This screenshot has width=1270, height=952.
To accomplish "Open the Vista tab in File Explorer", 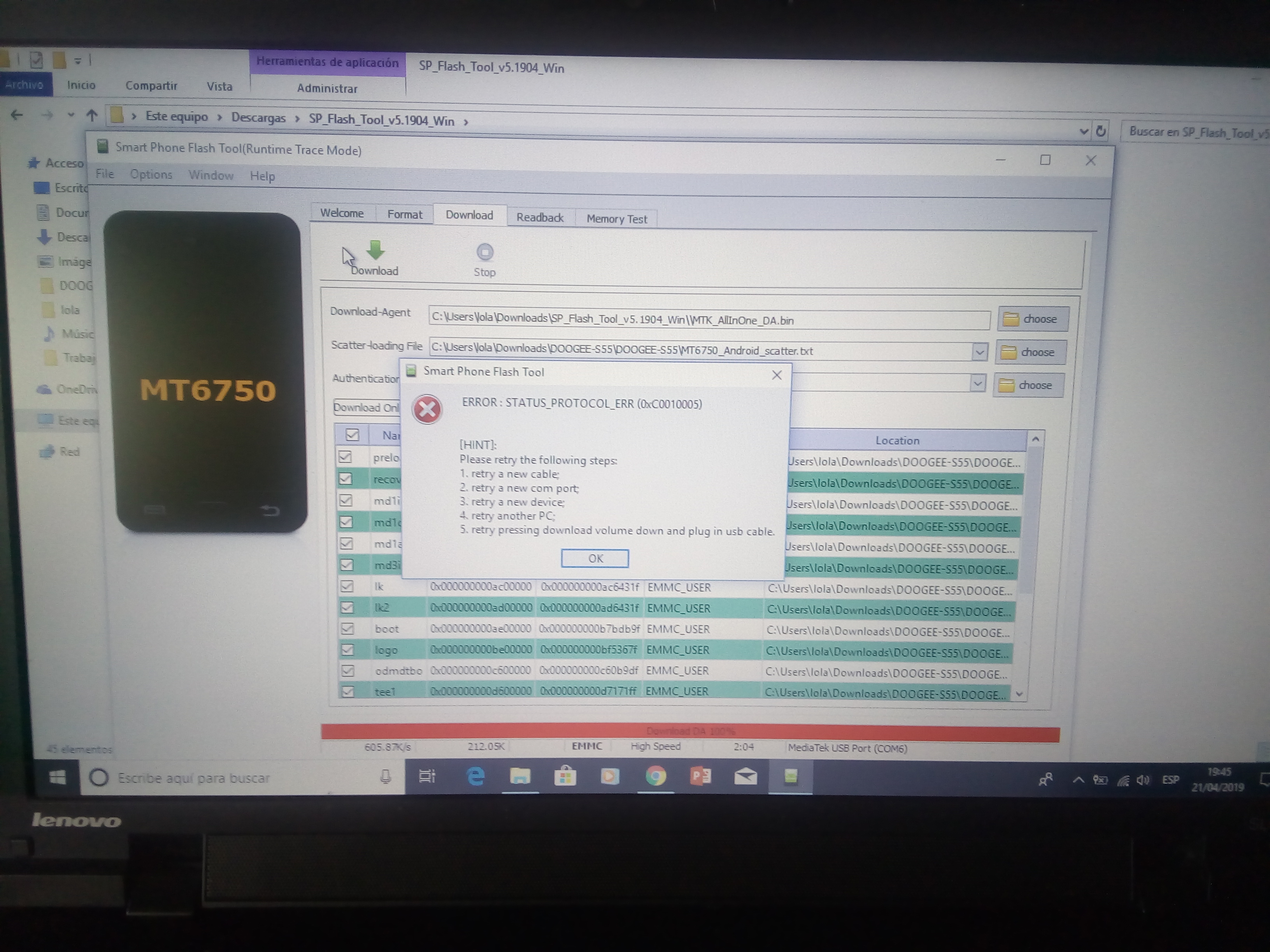I will [x=219, y=86].
